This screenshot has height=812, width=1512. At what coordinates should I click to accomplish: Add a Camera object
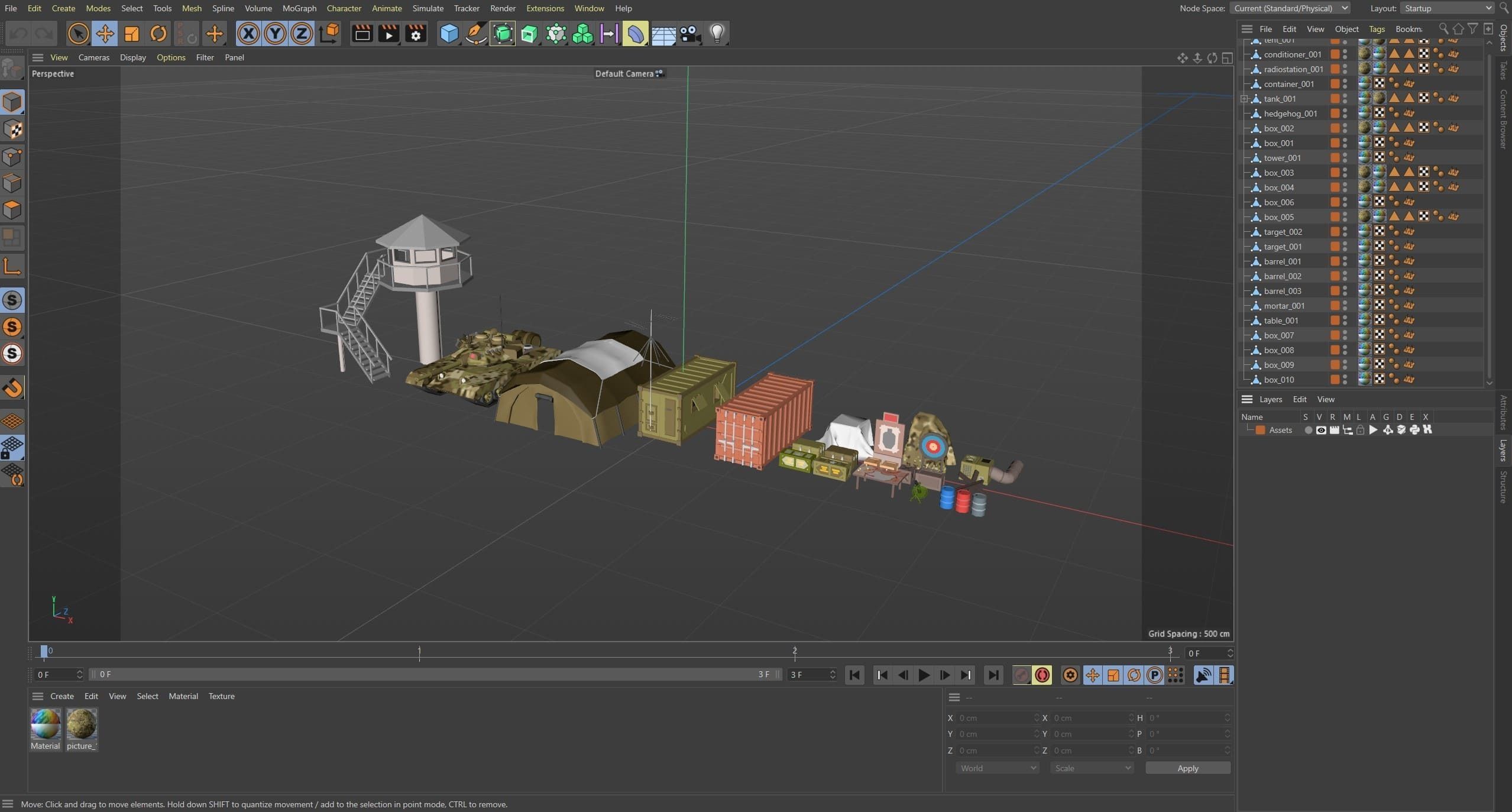(x=690, y=34)
